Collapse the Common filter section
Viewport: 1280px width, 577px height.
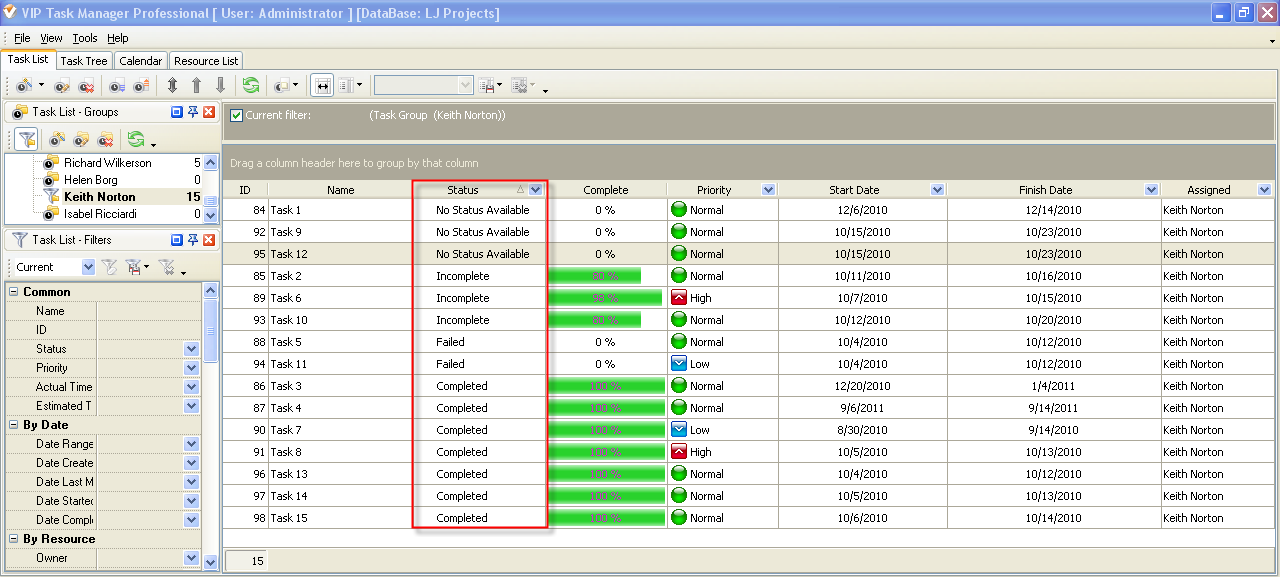pyautogui.click(x=14, y=292)
